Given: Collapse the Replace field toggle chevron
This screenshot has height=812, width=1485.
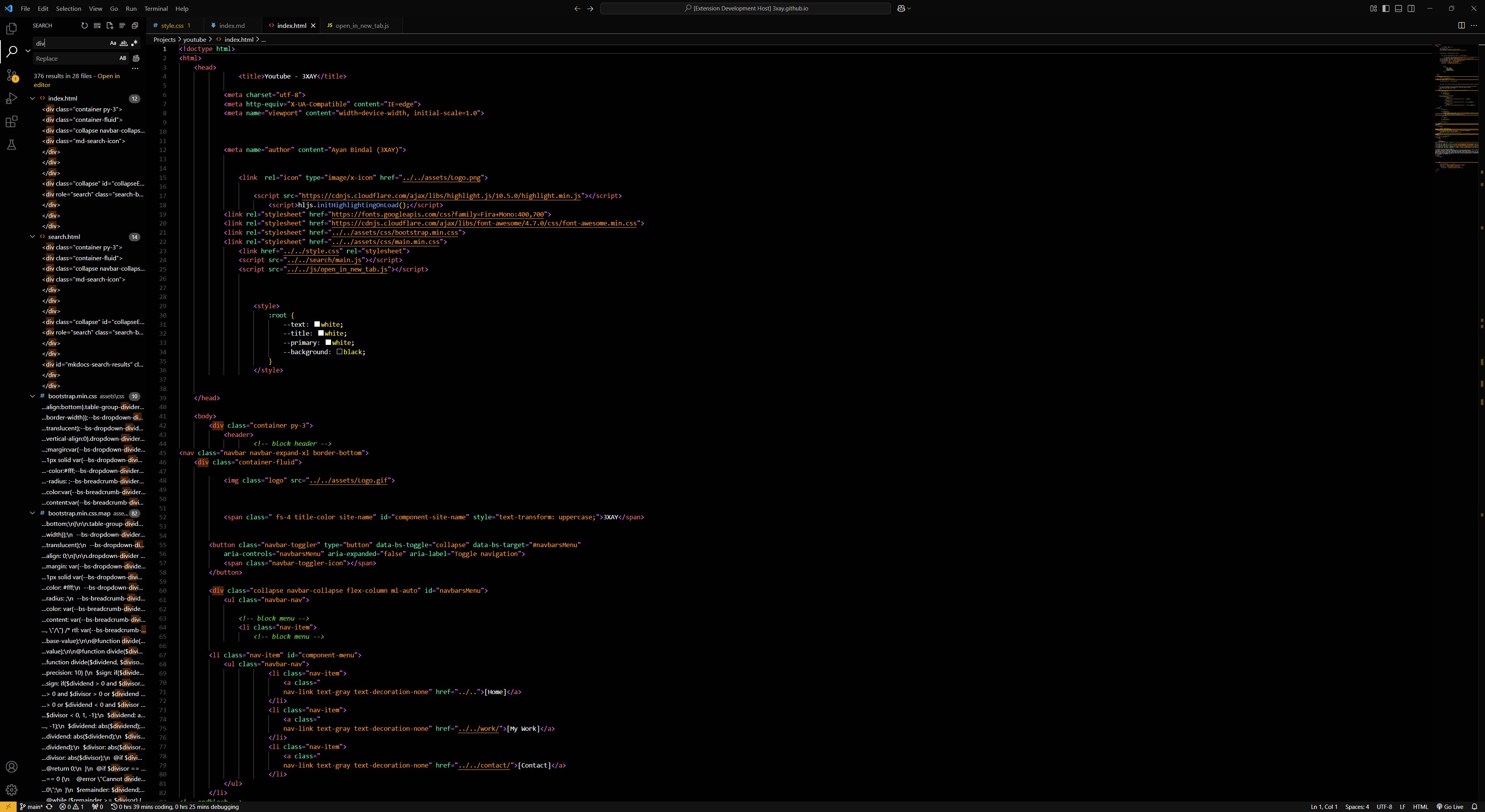Looking at the screenshot, I should coord(28,51).
